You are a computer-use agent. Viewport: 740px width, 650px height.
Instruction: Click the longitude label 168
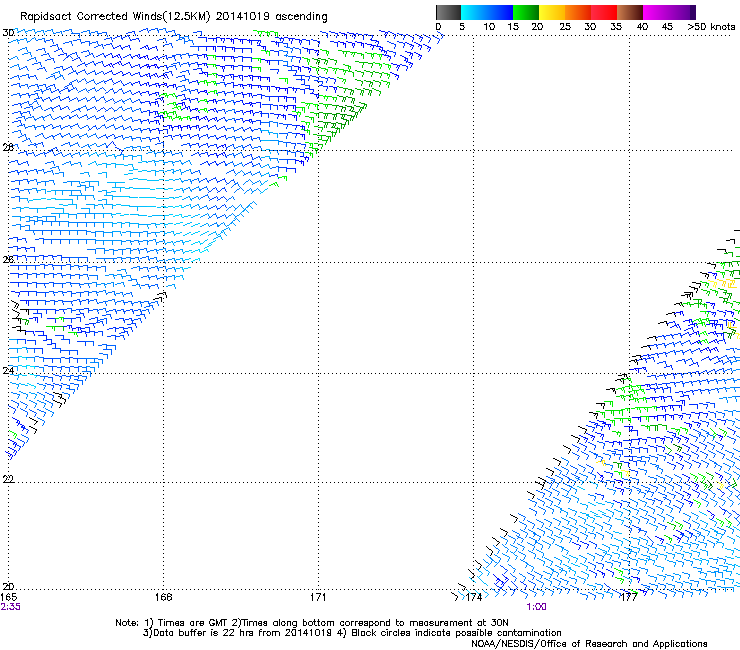(x=163, y=597)
